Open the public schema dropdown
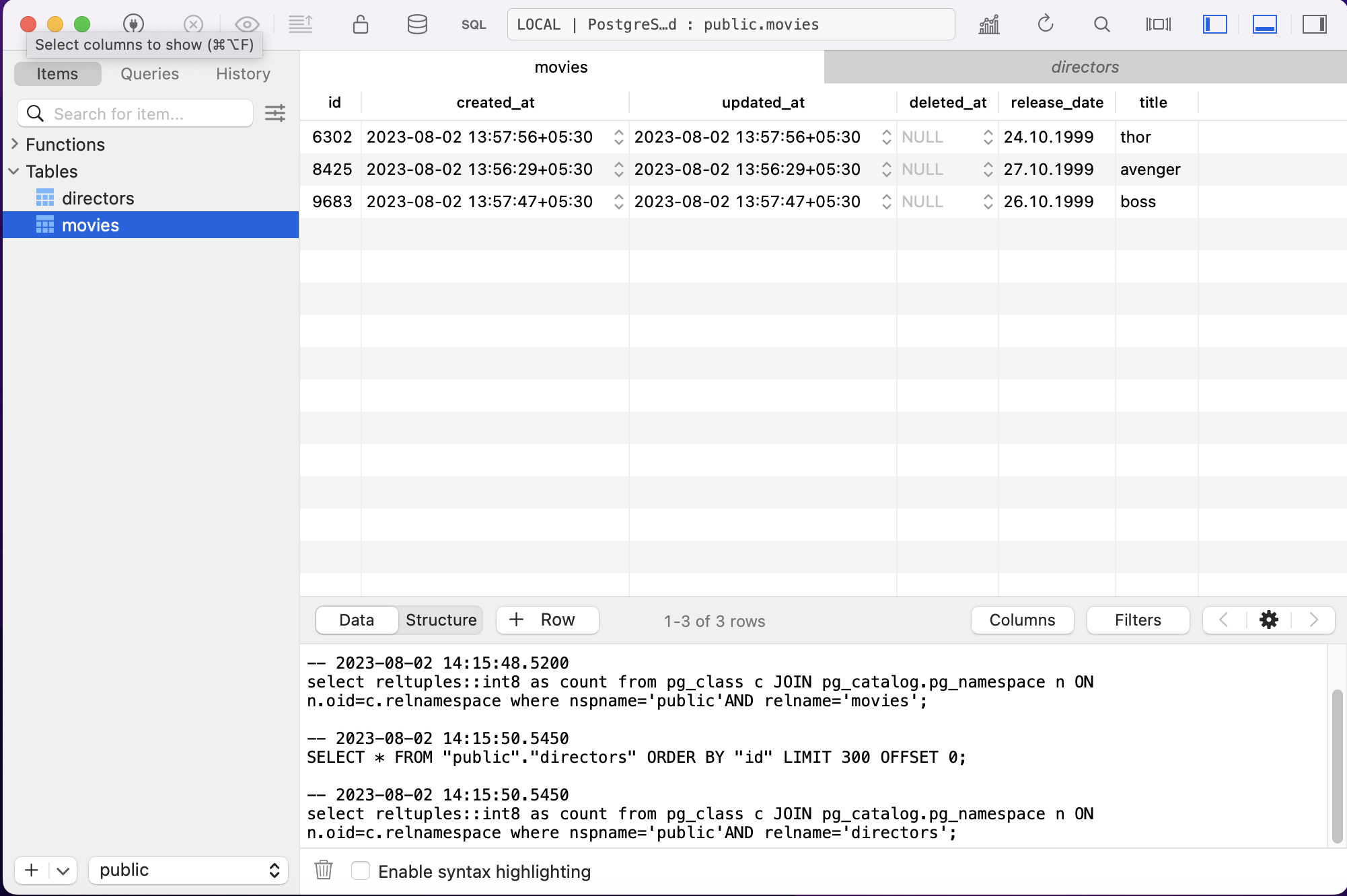This screenshot has width=1347, height=896. click(x=188, y=870)
